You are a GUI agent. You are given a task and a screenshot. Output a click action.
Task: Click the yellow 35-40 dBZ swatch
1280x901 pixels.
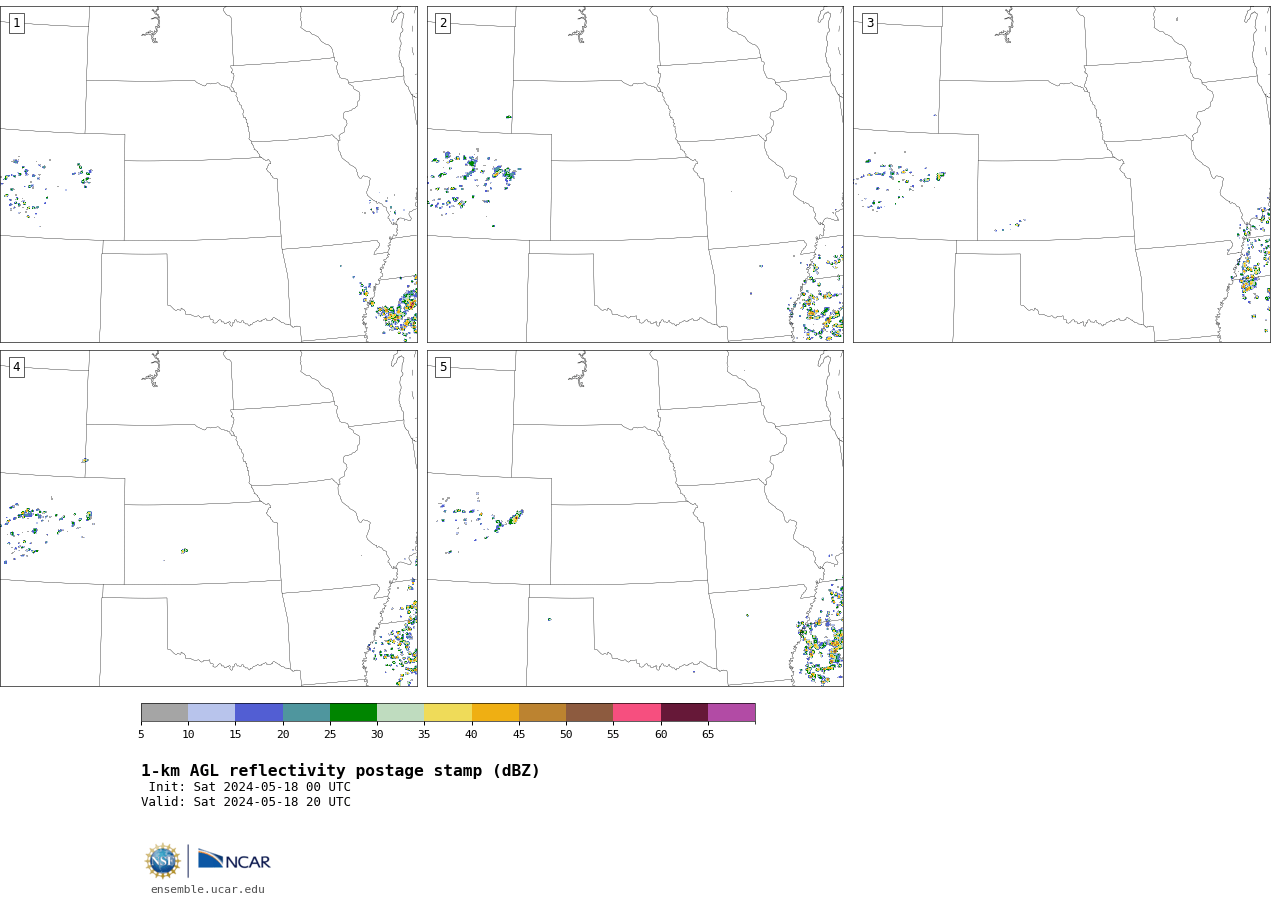pos(448,712)
